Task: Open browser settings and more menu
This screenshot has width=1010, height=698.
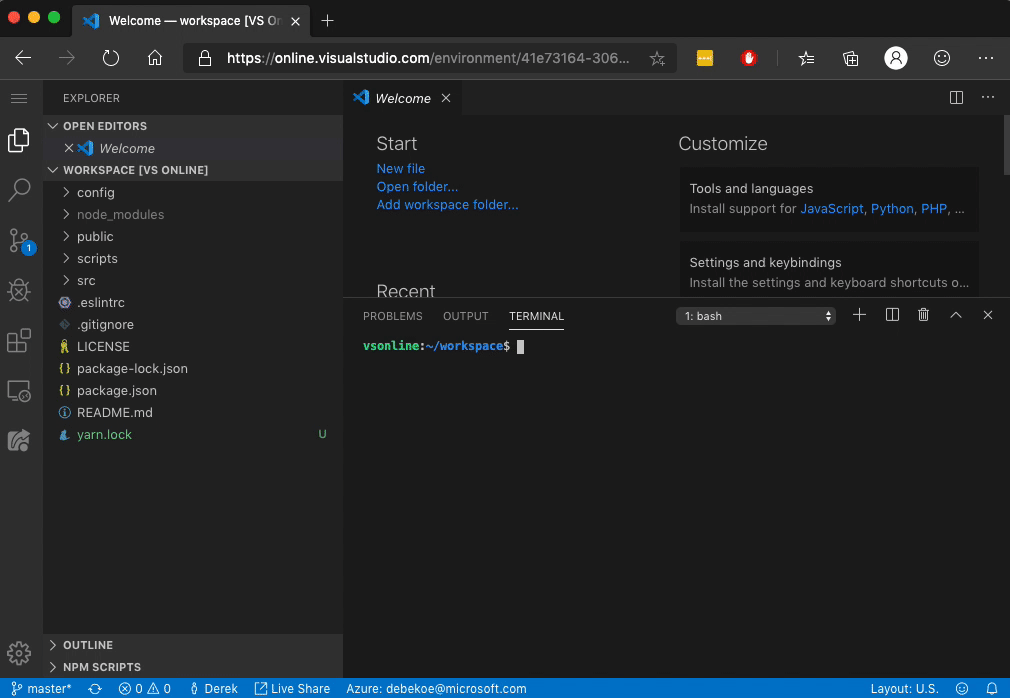Action: pos(986,58)
